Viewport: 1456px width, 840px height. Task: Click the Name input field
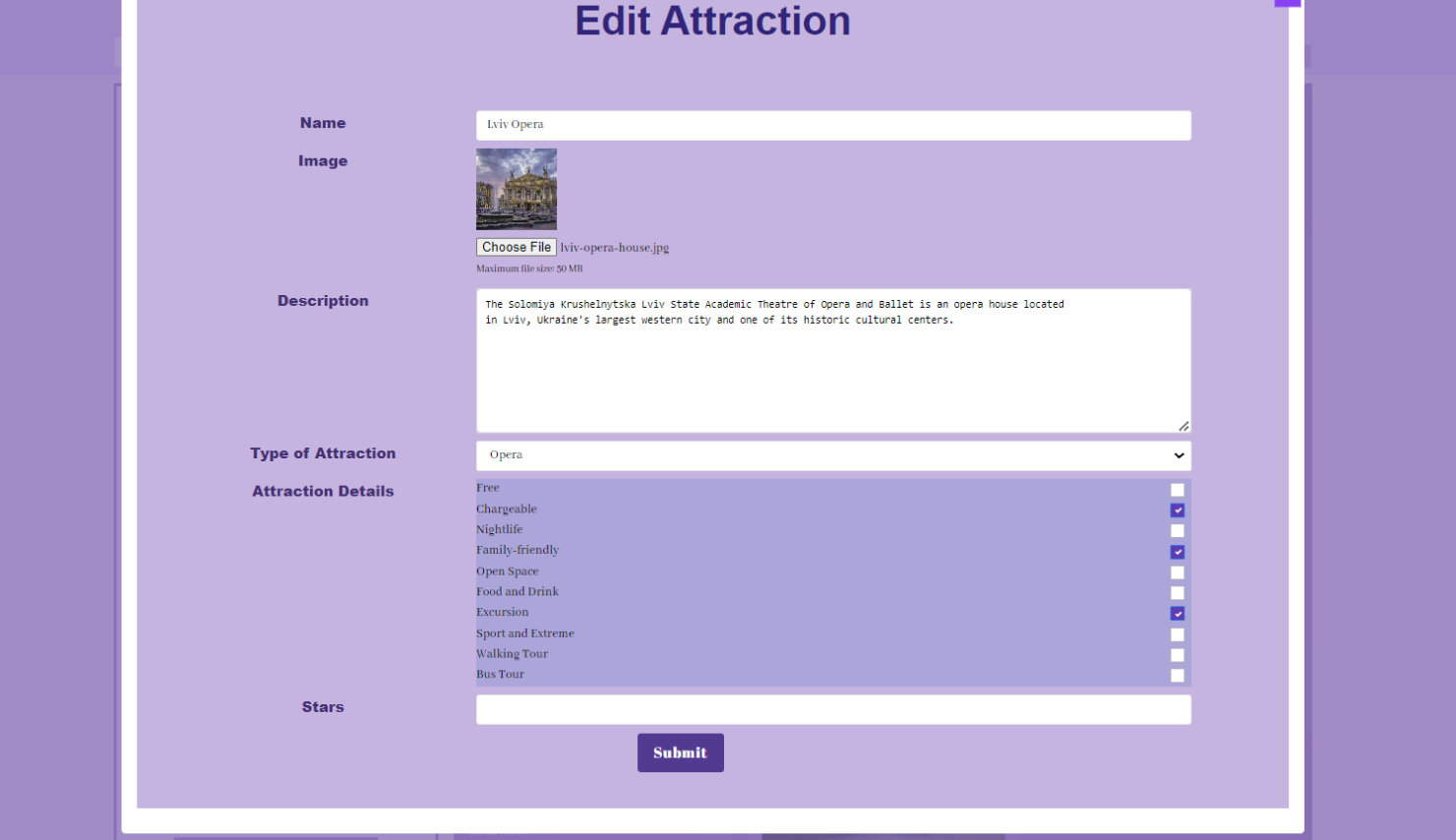(832, 125)
